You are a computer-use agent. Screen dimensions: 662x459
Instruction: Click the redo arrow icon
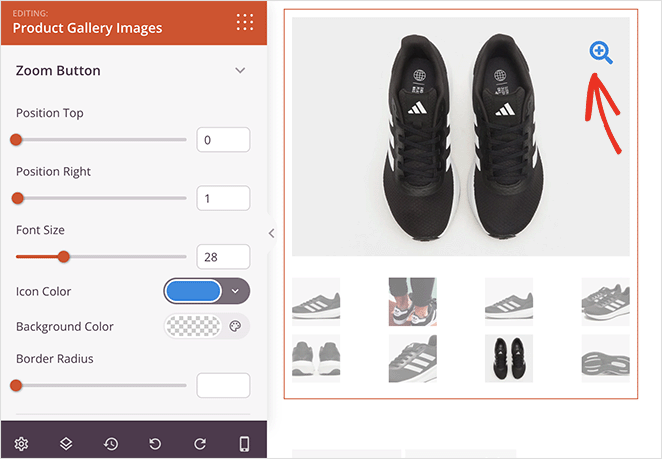(200, 444)
